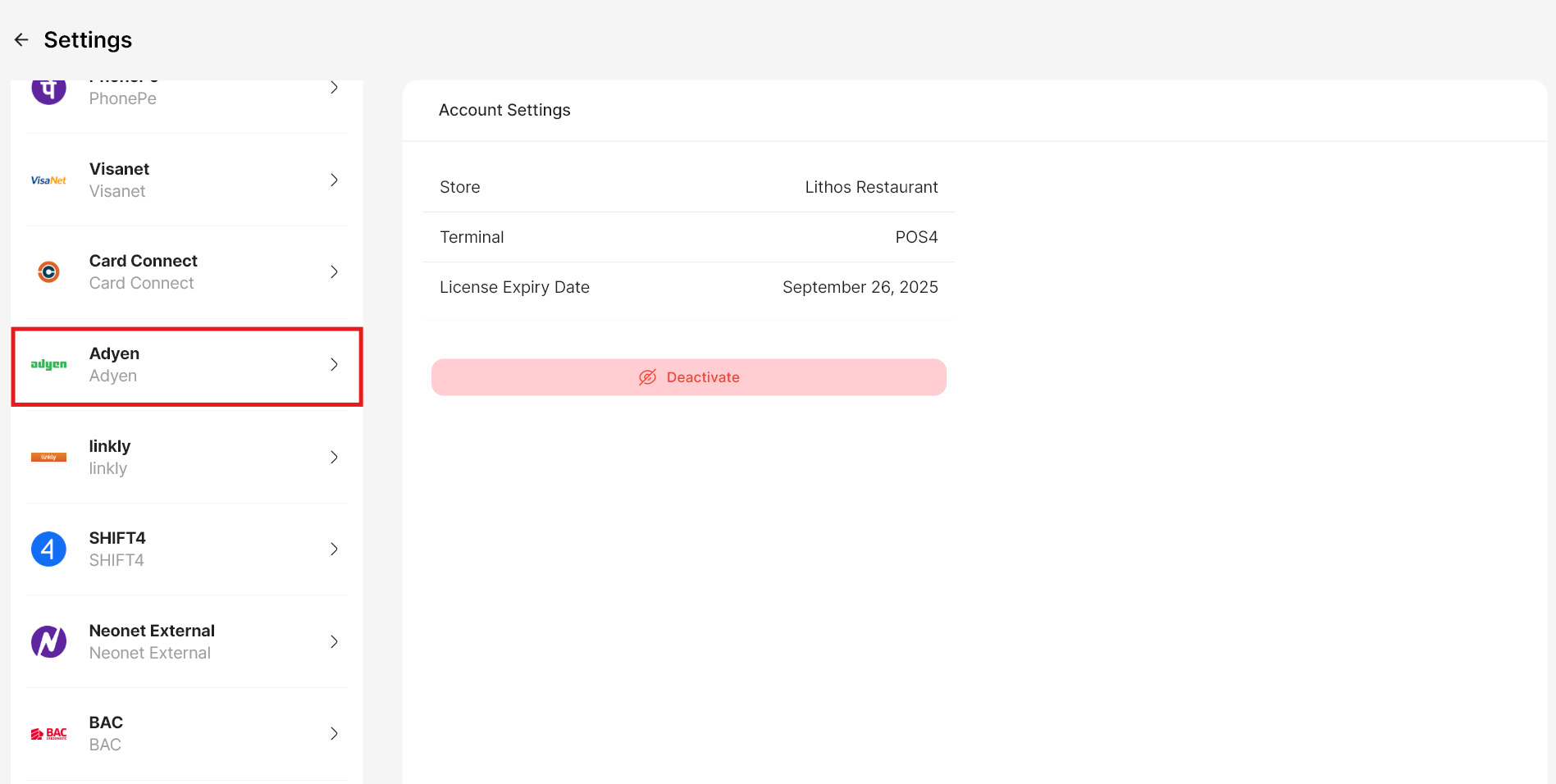The image size is (1556, 784).
Task: Click the gray PhonePe subtitle text
Action: pos(123,98)
